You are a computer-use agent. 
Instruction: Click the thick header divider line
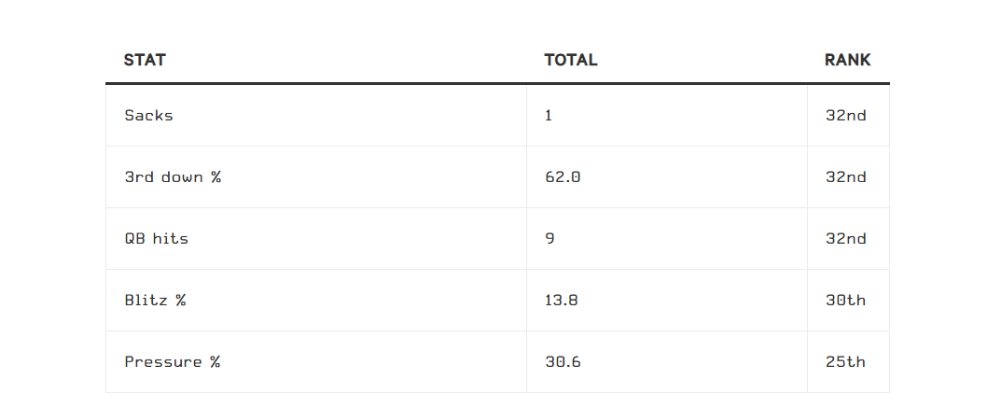[x=497, y=83]
